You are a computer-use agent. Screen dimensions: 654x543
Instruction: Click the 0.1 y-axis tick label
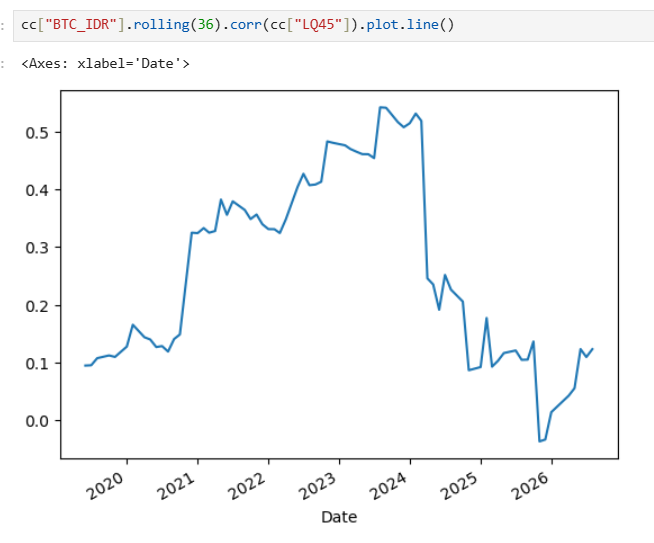tap(37, 364)
